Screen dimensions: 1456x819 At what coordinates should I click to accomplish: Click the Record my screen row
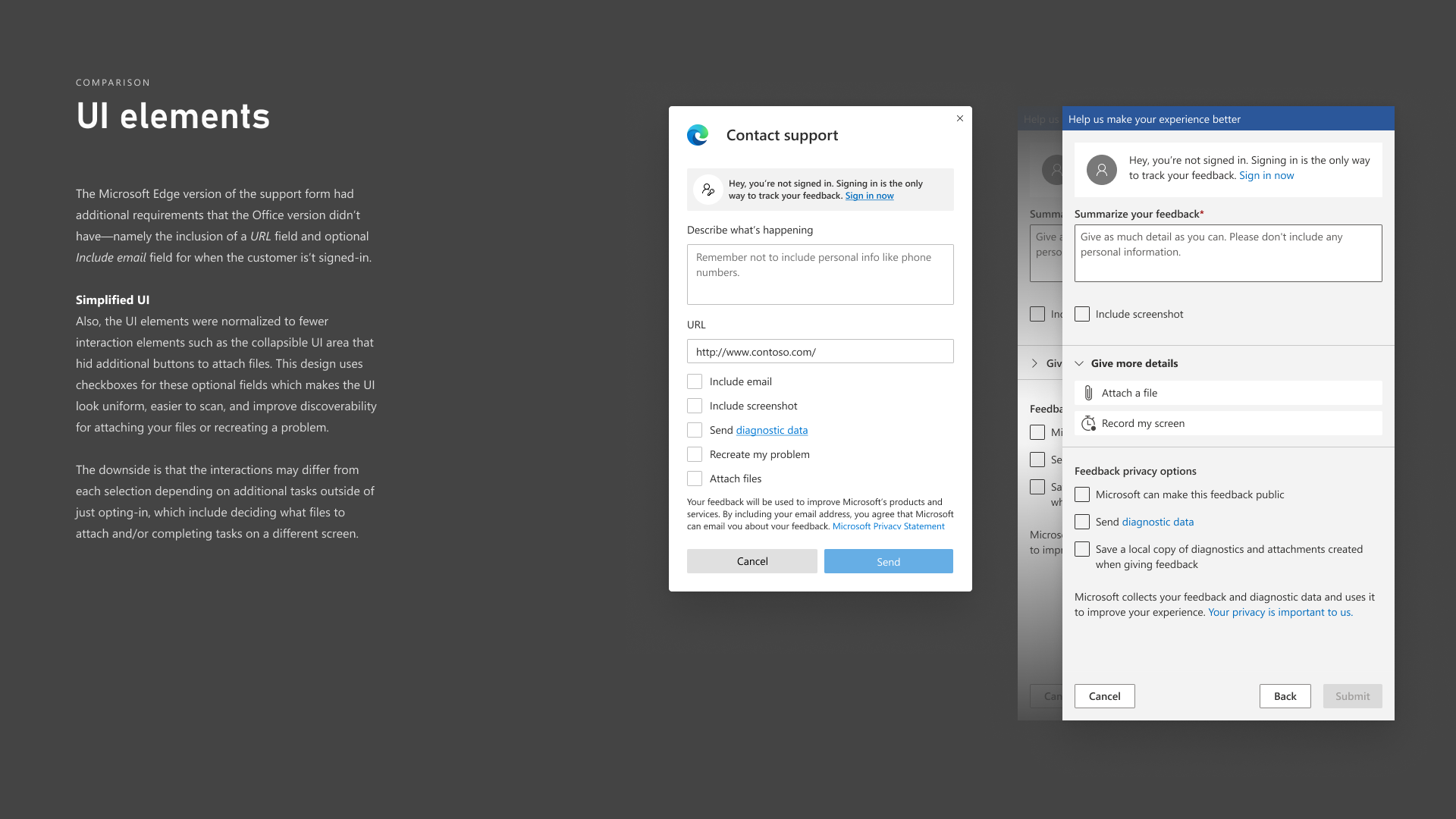click(x=1228, y=423)
